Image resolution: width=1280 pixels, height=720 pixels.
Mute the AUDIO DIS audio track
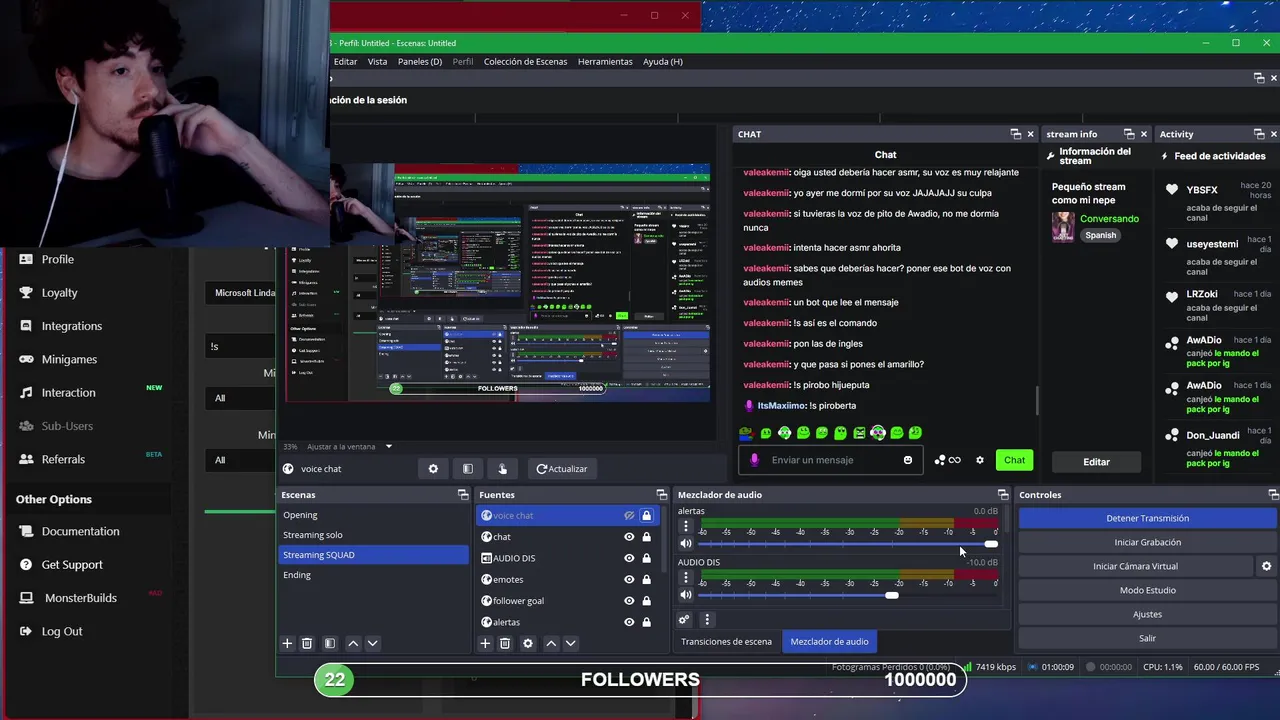[686, 595]
